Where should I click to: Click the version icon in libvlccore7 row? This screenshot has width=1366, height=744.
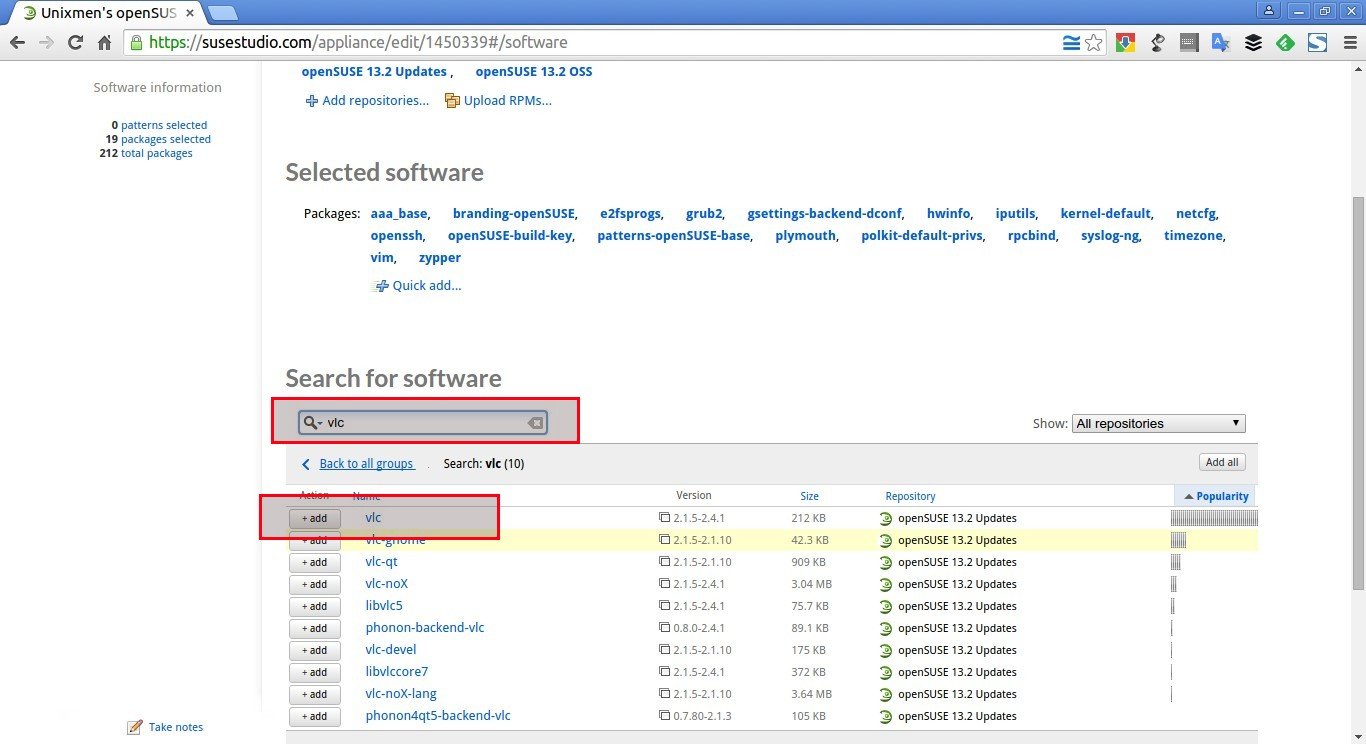click(x=664, y=672)
